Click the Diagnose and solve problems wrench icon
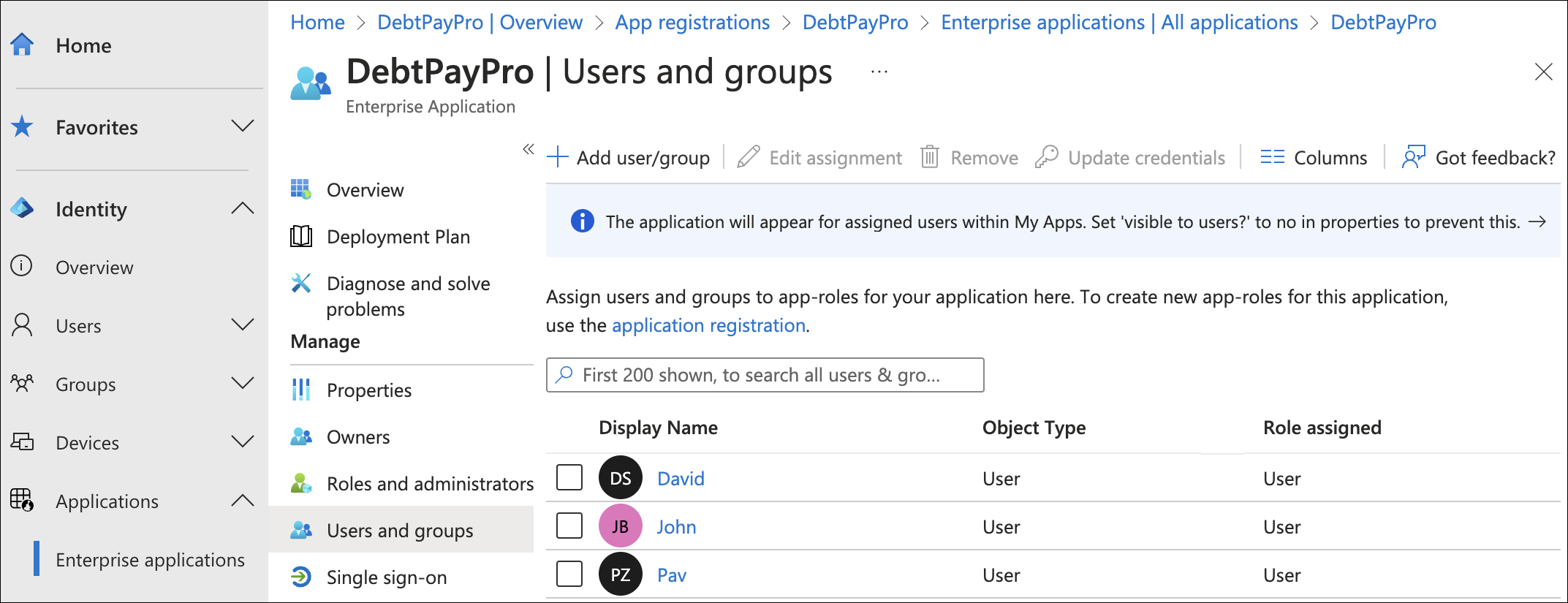The height and width of the screenshot is (603, 1568). 301,283
